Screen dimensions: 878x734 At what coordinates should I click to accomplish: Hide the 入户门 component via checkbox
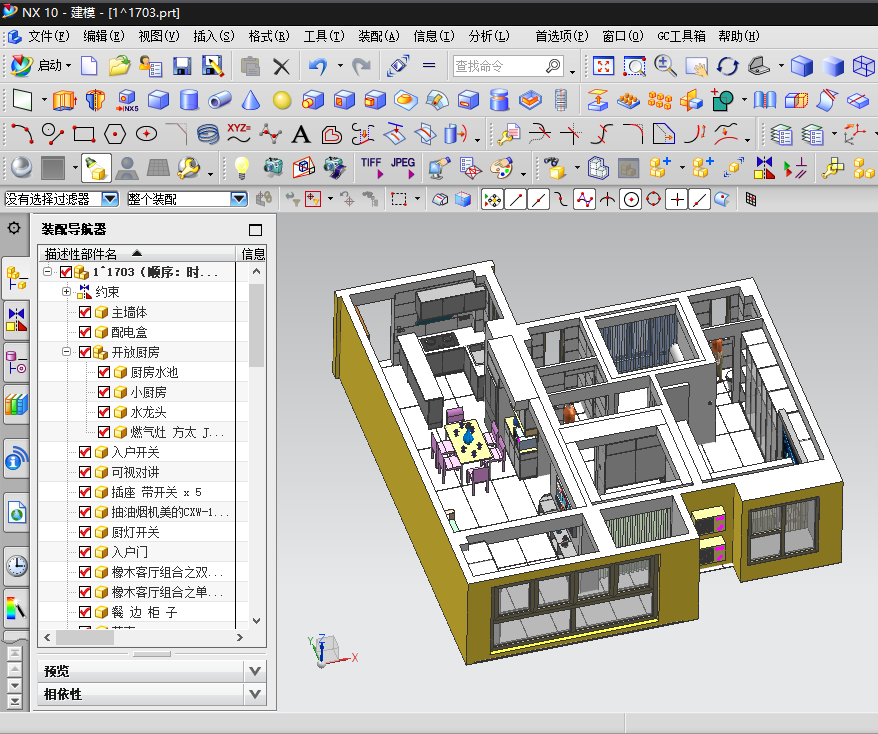[x=85, y=552]
